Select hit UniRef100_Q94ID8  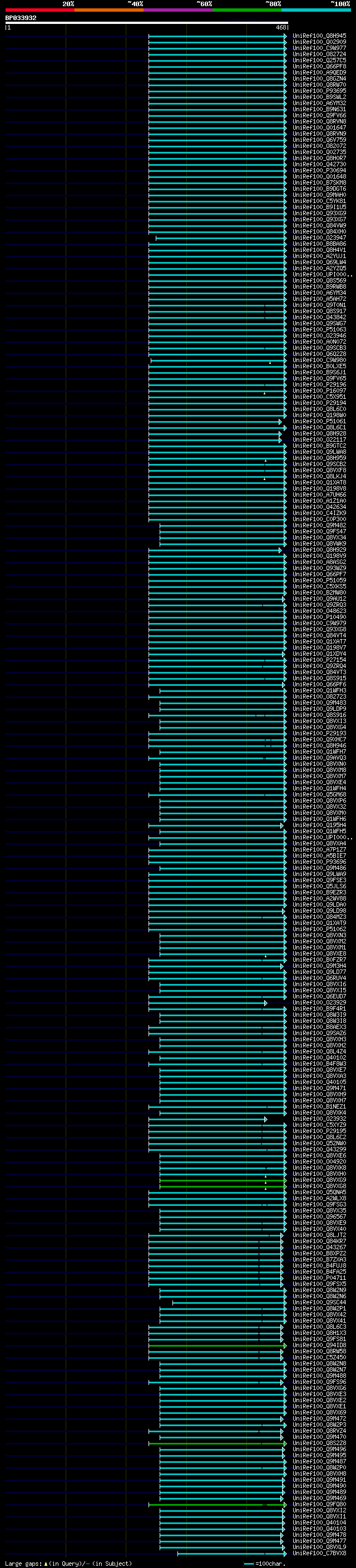pyautogui.click(x=319, y=1345)
